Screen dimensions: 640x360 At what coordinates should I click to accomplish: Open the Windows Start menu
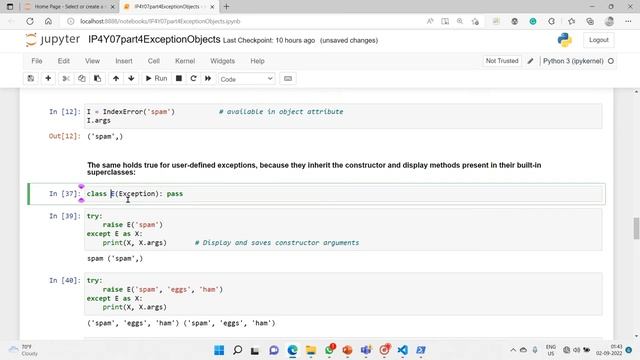tap(219, 350)
